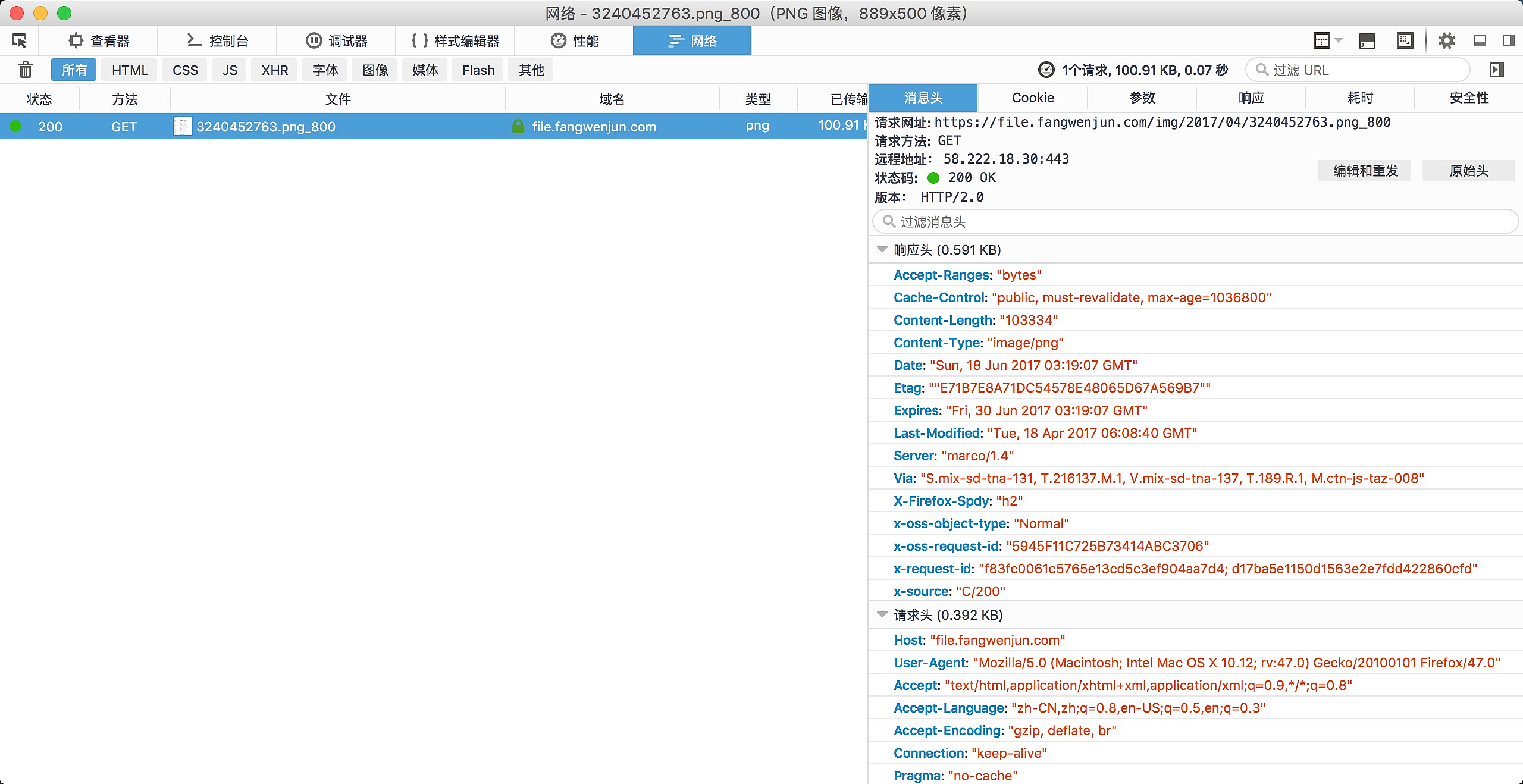Toggle the CSS filter button
This screenshot has width=1523, height=784.
point(185,70)
